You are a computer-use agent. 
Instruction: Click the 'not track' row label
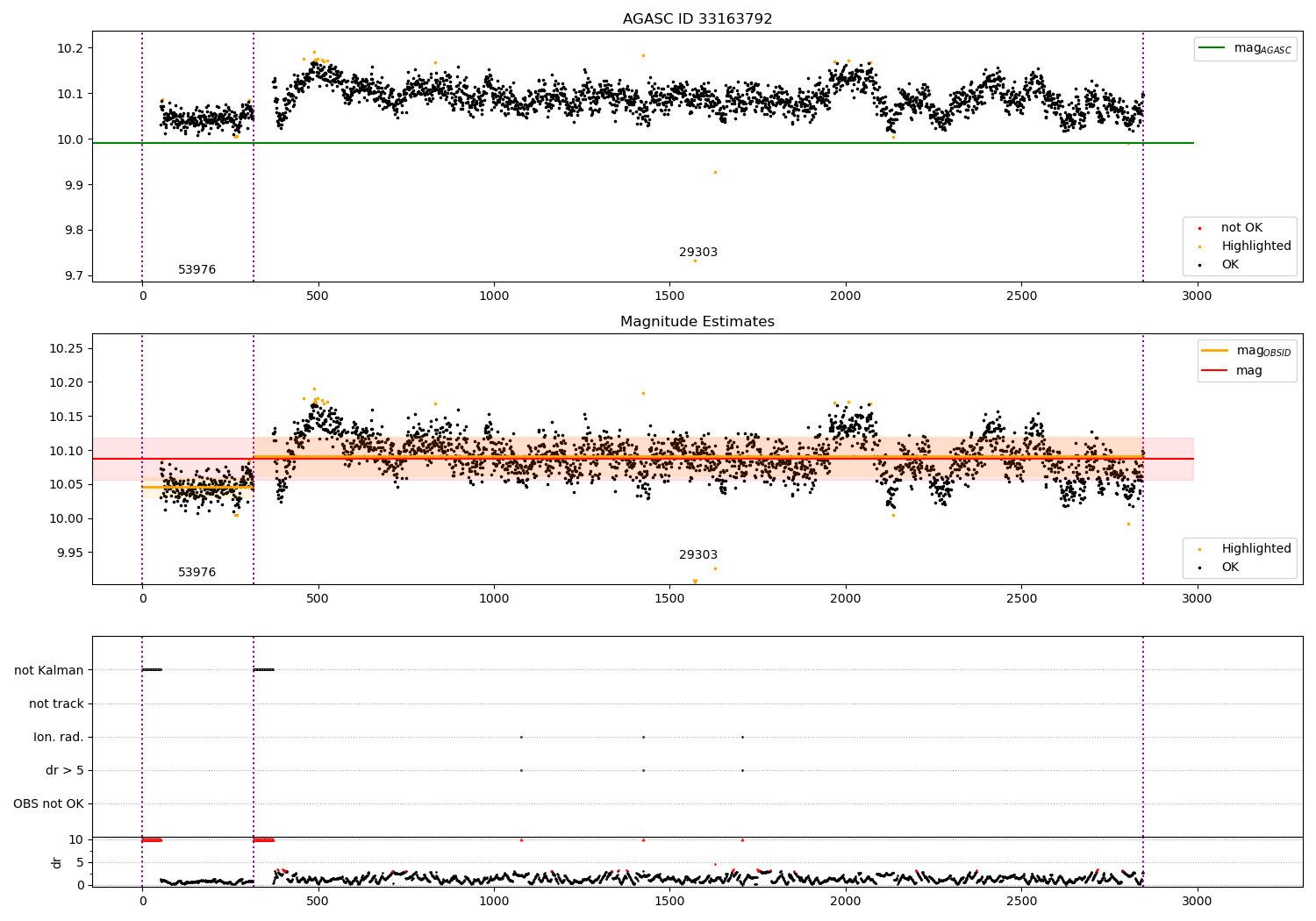click(x=56, y=704)
